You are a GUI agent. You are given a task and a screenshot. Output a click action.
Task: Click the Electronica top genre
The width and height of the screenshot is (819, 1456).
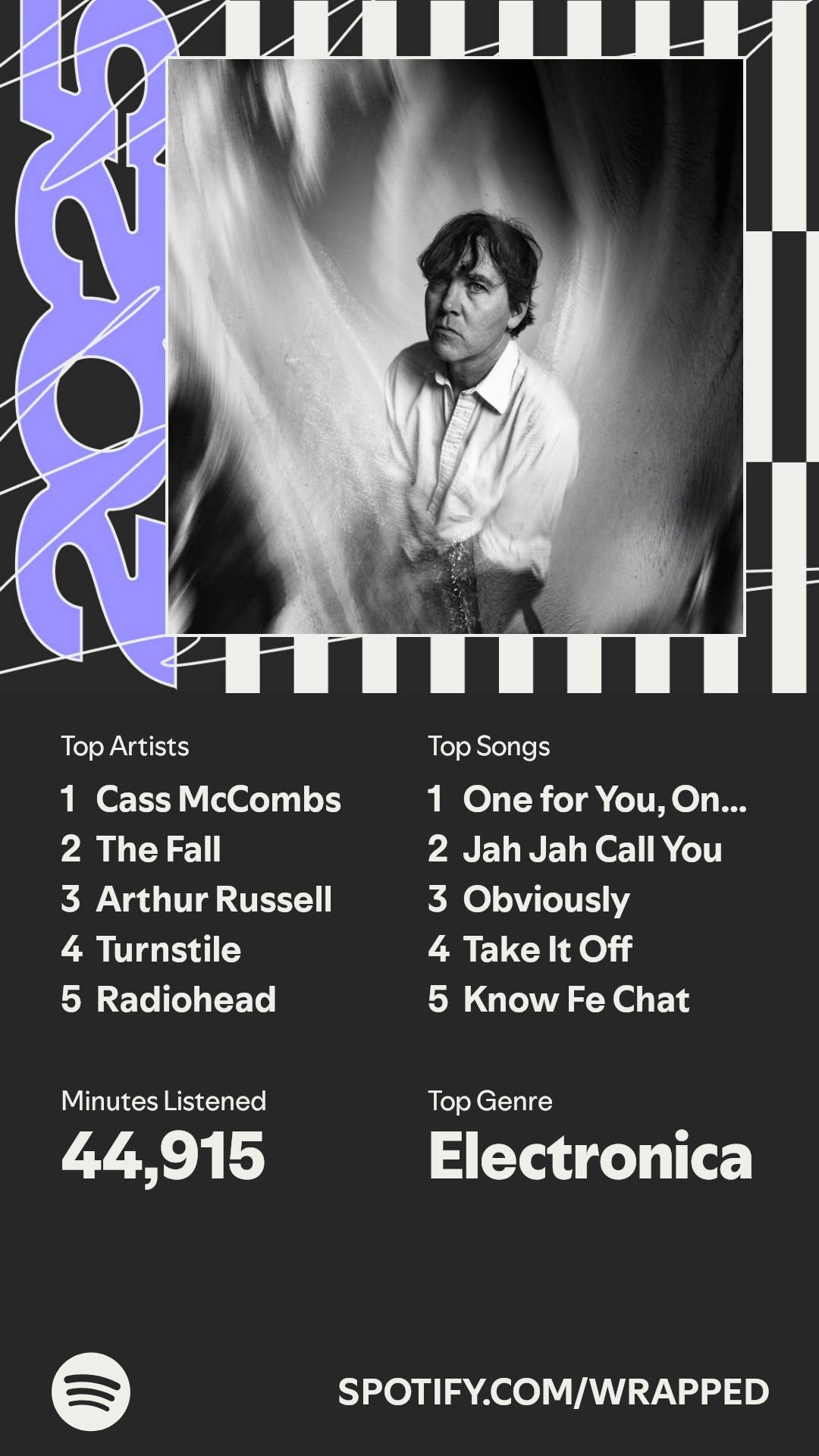[590, 1156]
